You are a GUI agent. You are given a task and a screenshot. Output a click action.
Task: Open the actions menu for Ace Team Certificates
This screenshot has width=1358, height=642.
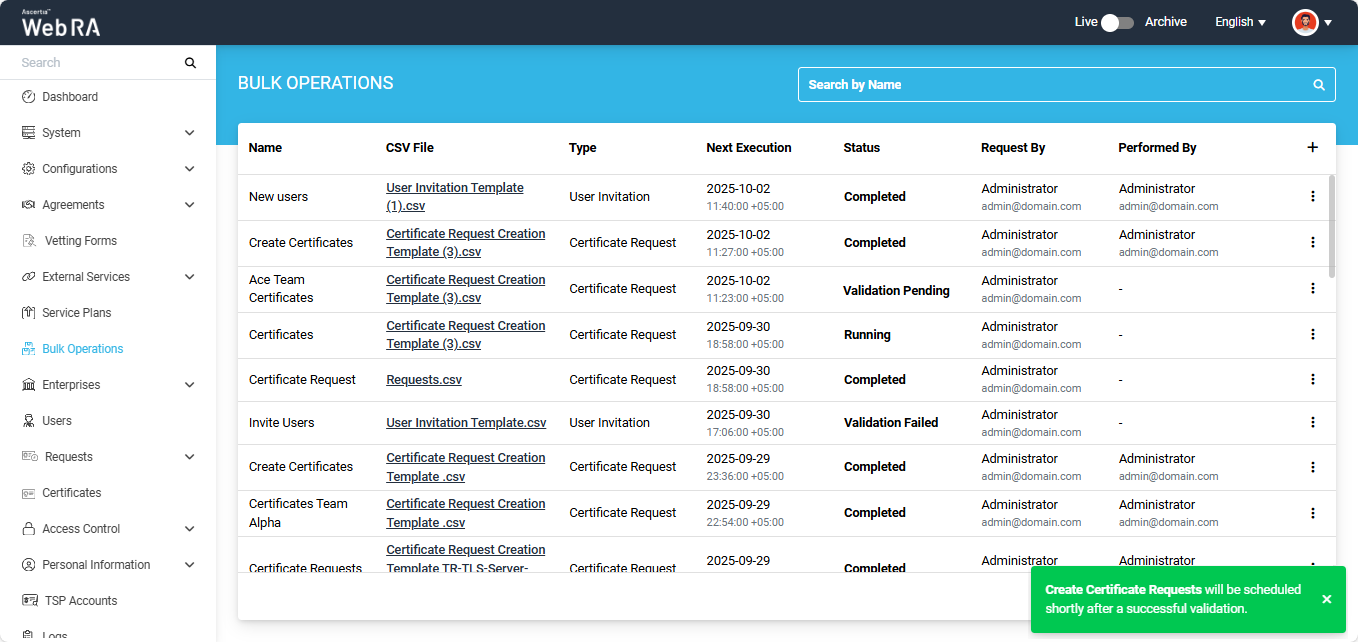pyautogui.click(x=1313, y=288)
